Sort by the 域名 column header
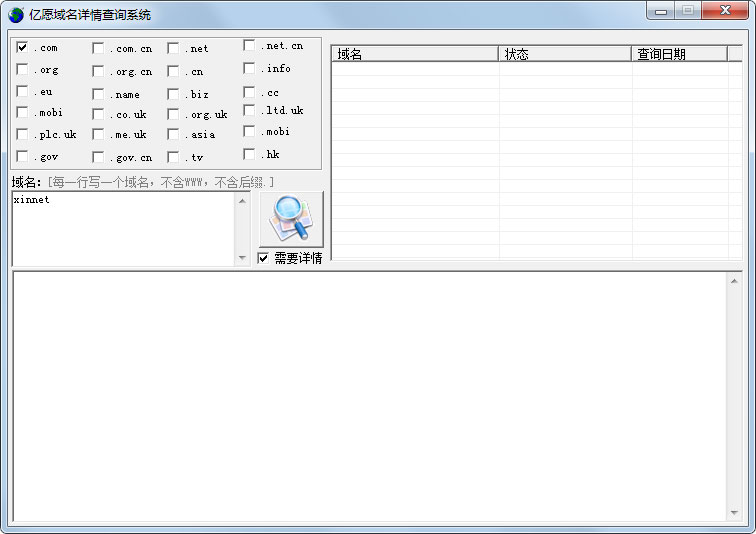The height and width of the screenshot is (534, 756). (414, 54)
